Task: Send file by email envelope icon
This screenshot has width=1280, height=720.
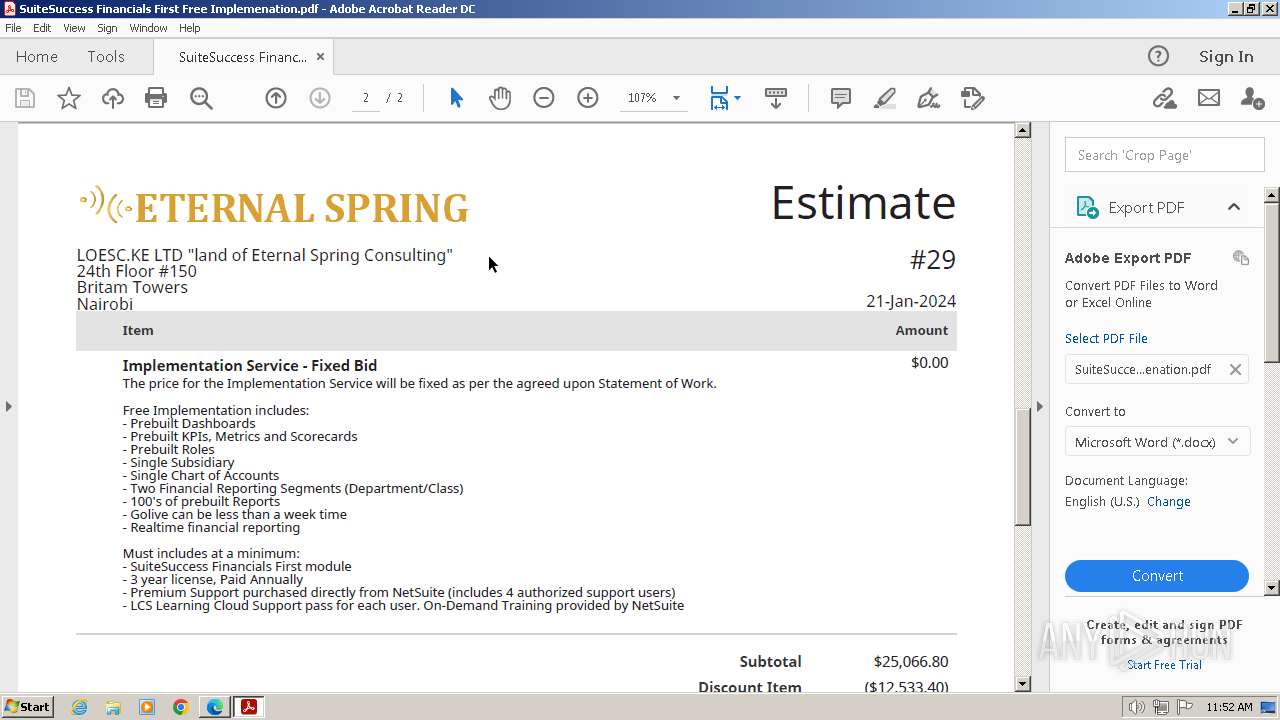Action: tap(1209, 98)
